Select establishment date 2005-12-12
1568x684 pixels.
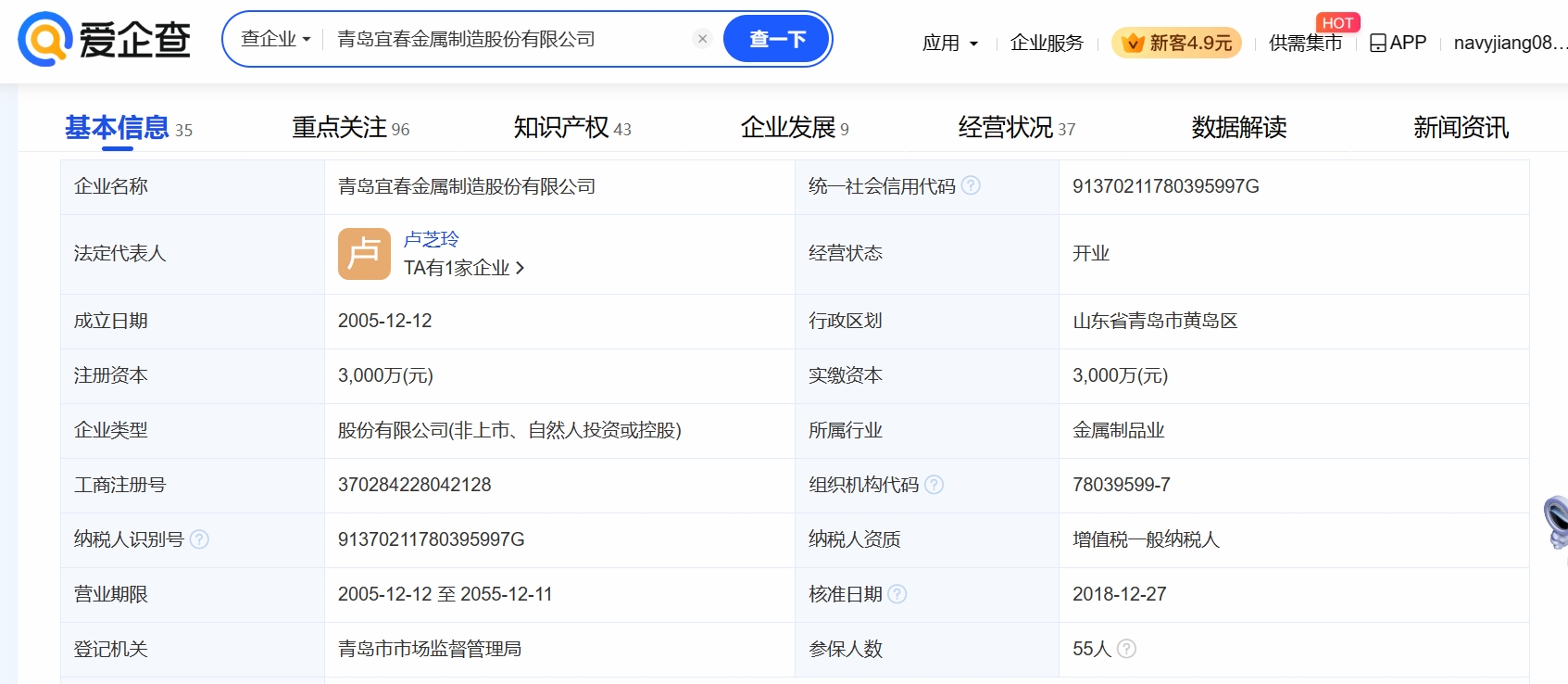[x=385, y=321]
